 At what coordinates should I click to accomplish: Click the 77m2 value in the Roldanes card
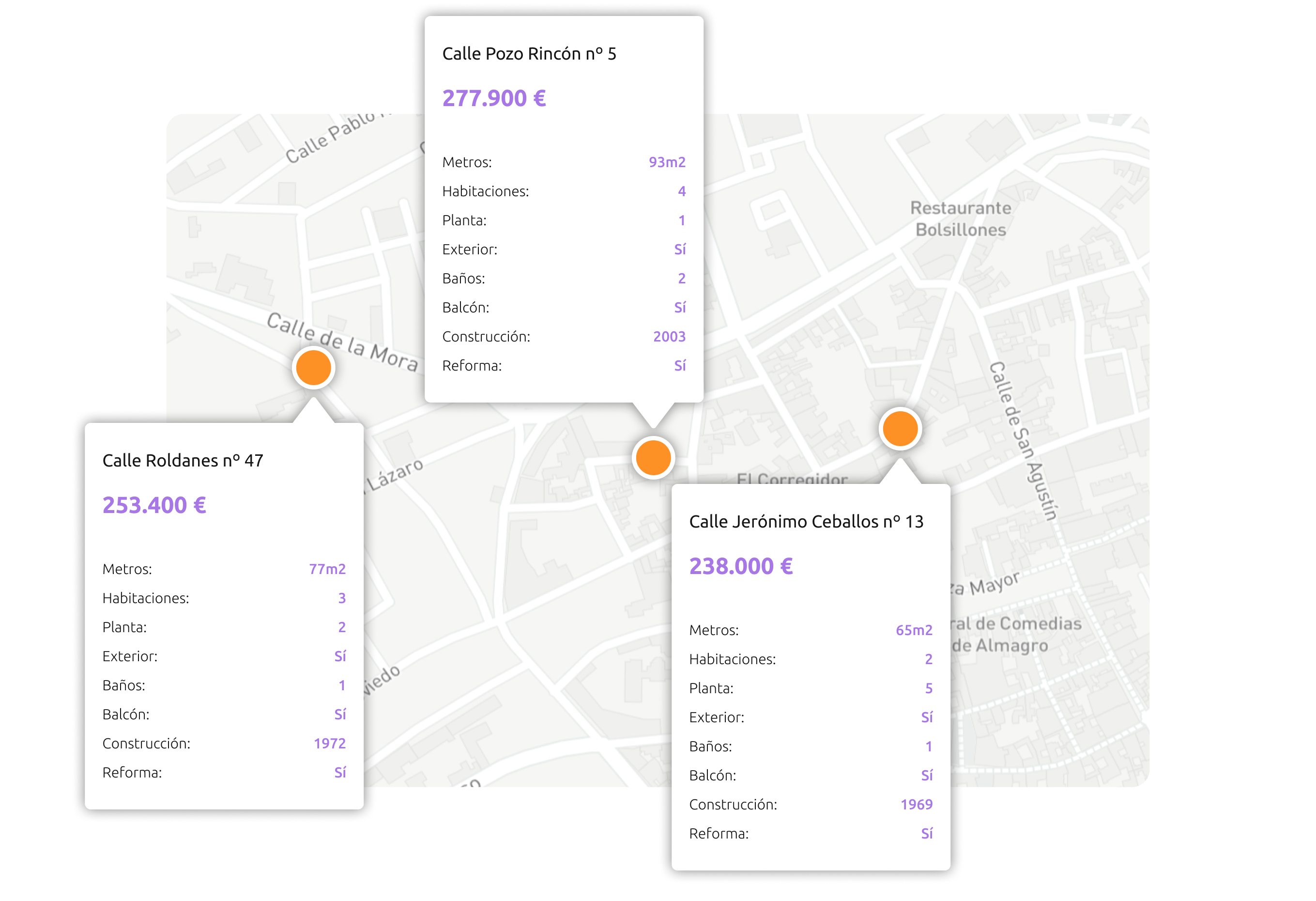coord(327,569)
